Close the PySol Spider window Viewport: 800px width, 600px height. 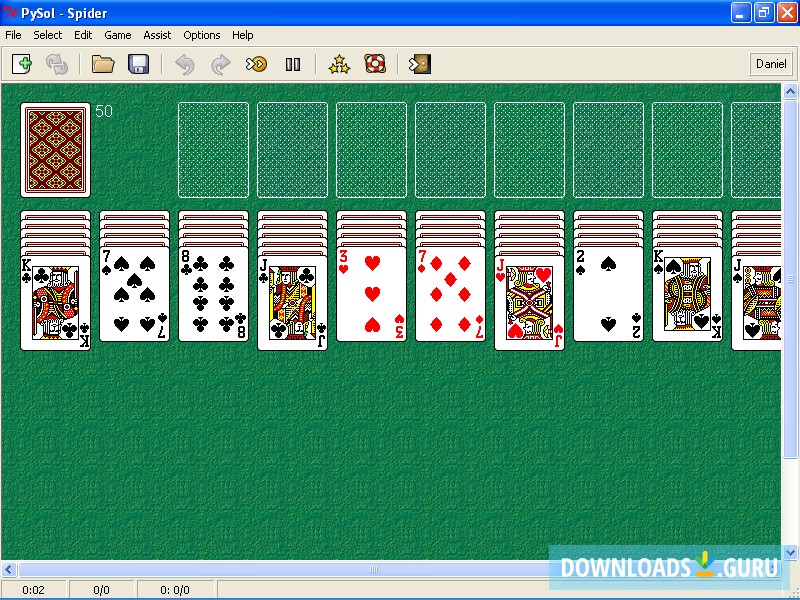click(787, 13)
